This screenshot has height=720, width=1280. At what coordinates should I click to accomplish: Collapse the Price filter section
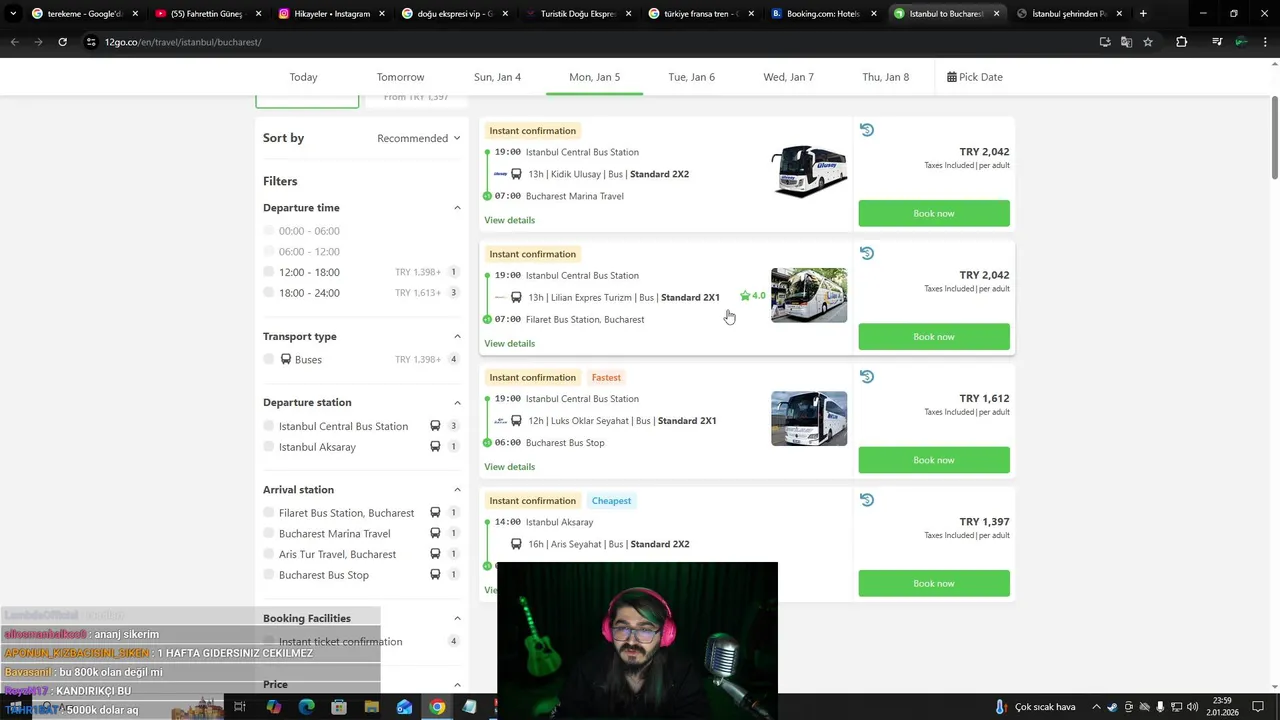click(457, 685)
